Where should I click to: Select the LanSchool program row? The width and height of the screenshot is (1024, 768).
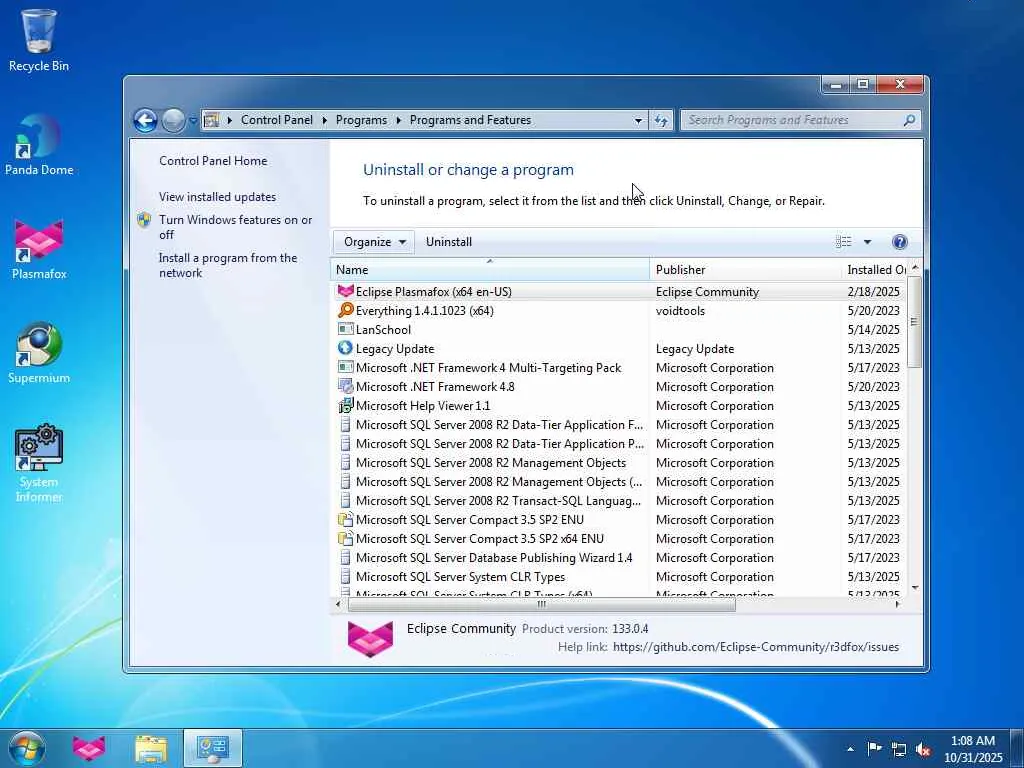coord(619,329)
